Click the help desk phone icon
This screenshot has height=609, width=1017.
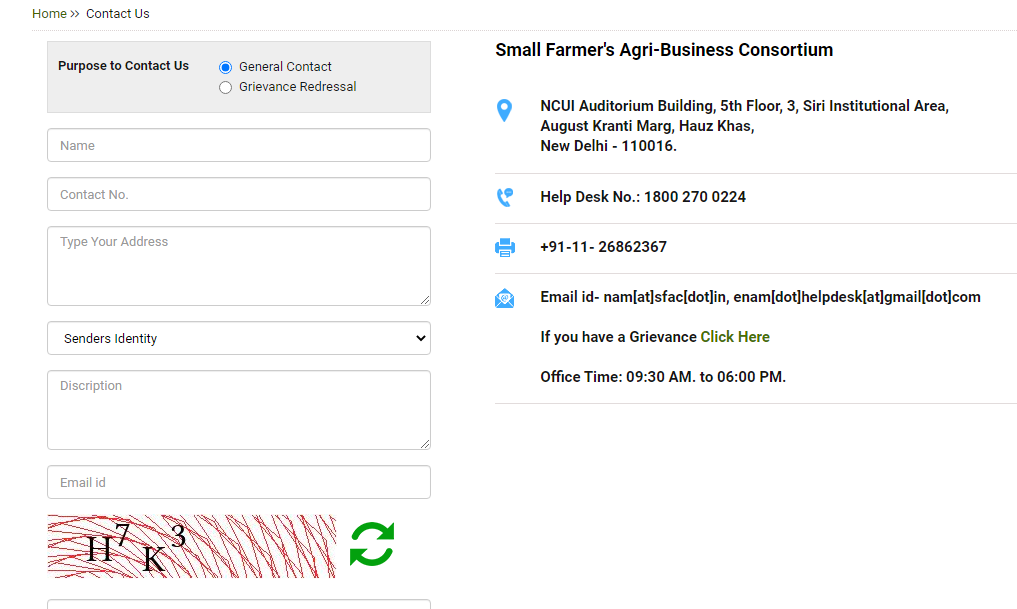coord(505,197)
